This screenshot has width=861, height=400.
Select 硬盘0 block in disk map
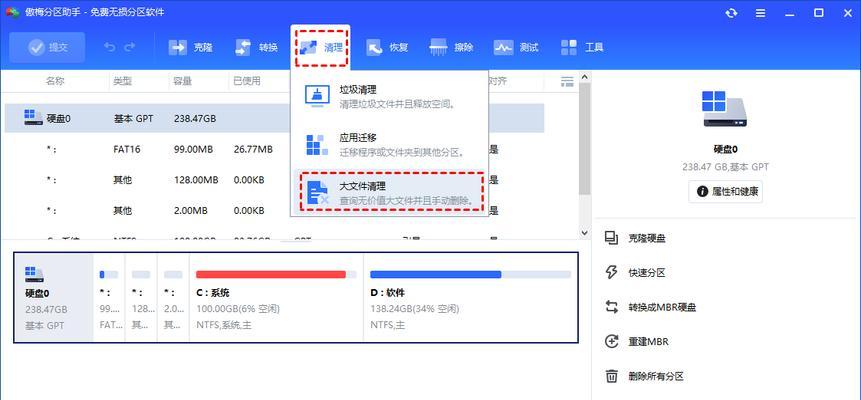coord(54,298)
